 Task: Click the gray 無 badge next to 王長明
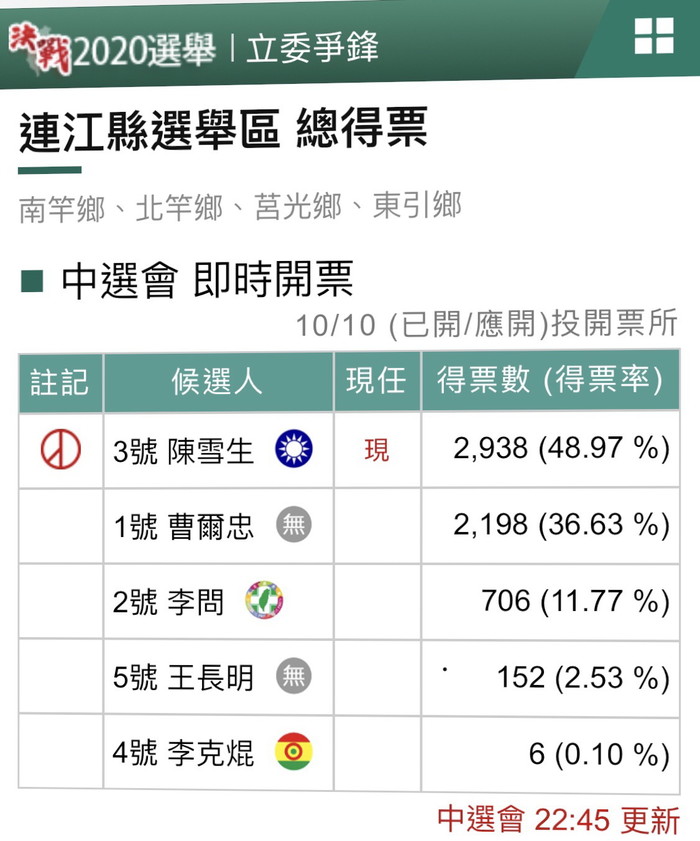pyautogui.click(x=293, y=676)
